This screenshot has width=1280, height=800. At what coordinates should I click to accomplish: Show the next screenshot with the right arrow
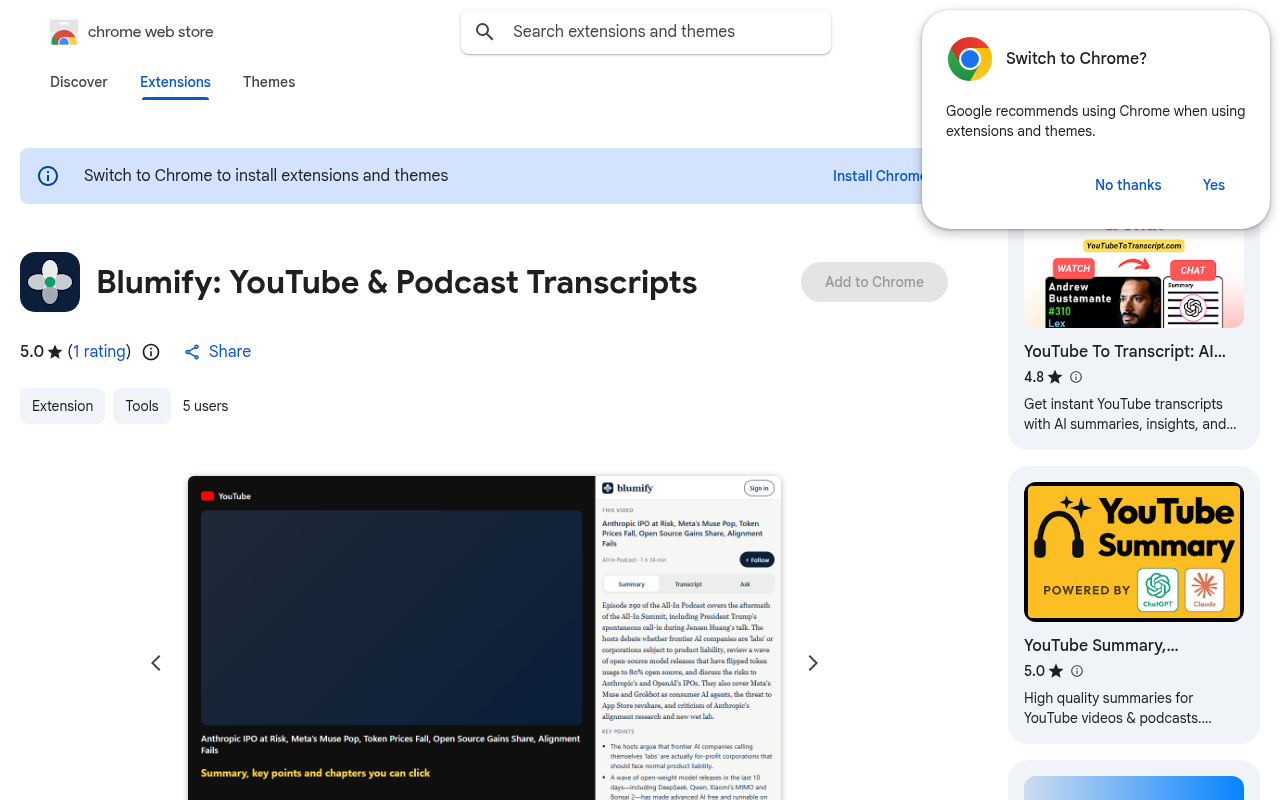(813, 663)
